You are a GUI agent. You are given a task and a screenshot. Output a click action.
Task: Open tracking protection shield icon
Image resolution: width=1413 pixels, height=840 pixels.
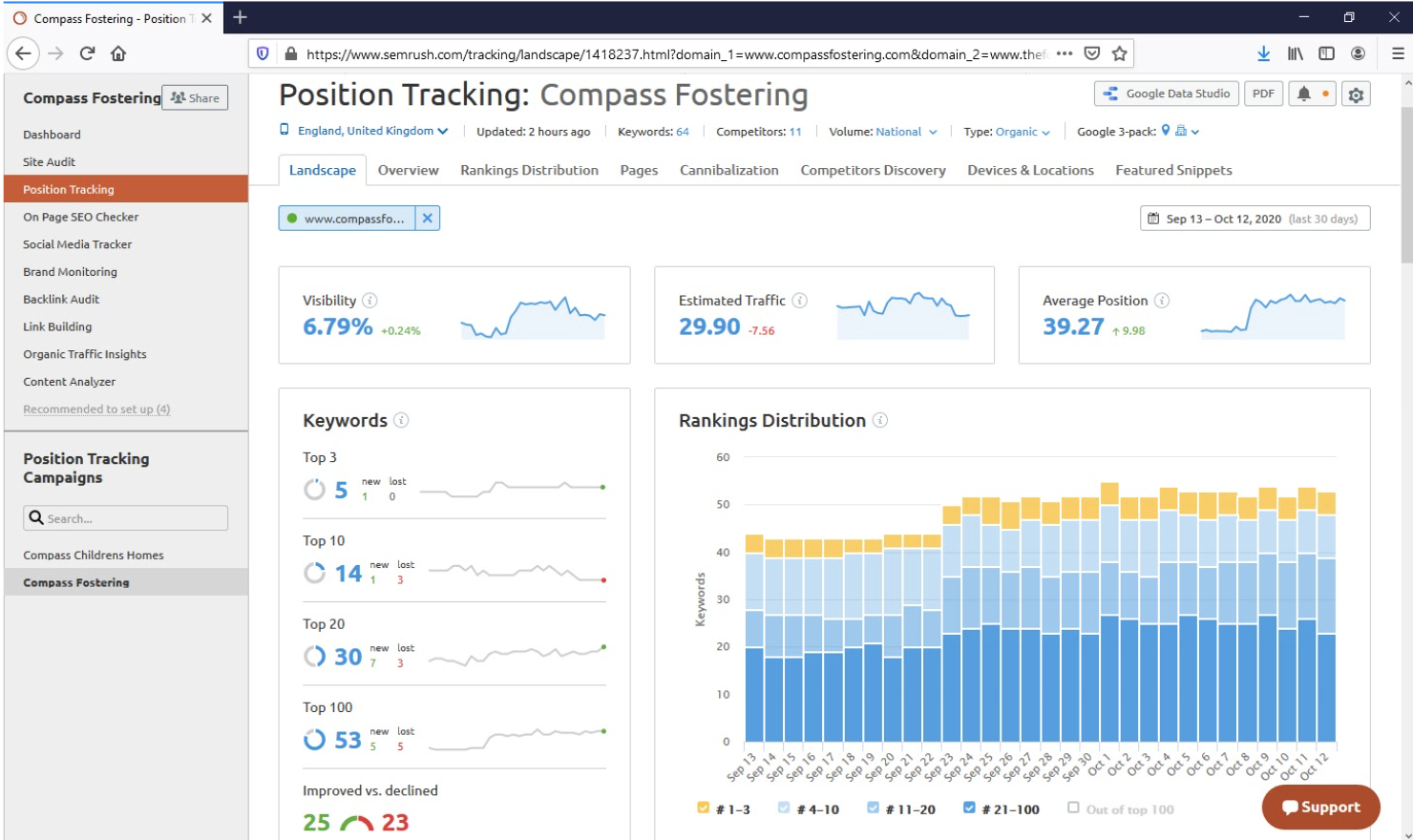coord(264,53)
